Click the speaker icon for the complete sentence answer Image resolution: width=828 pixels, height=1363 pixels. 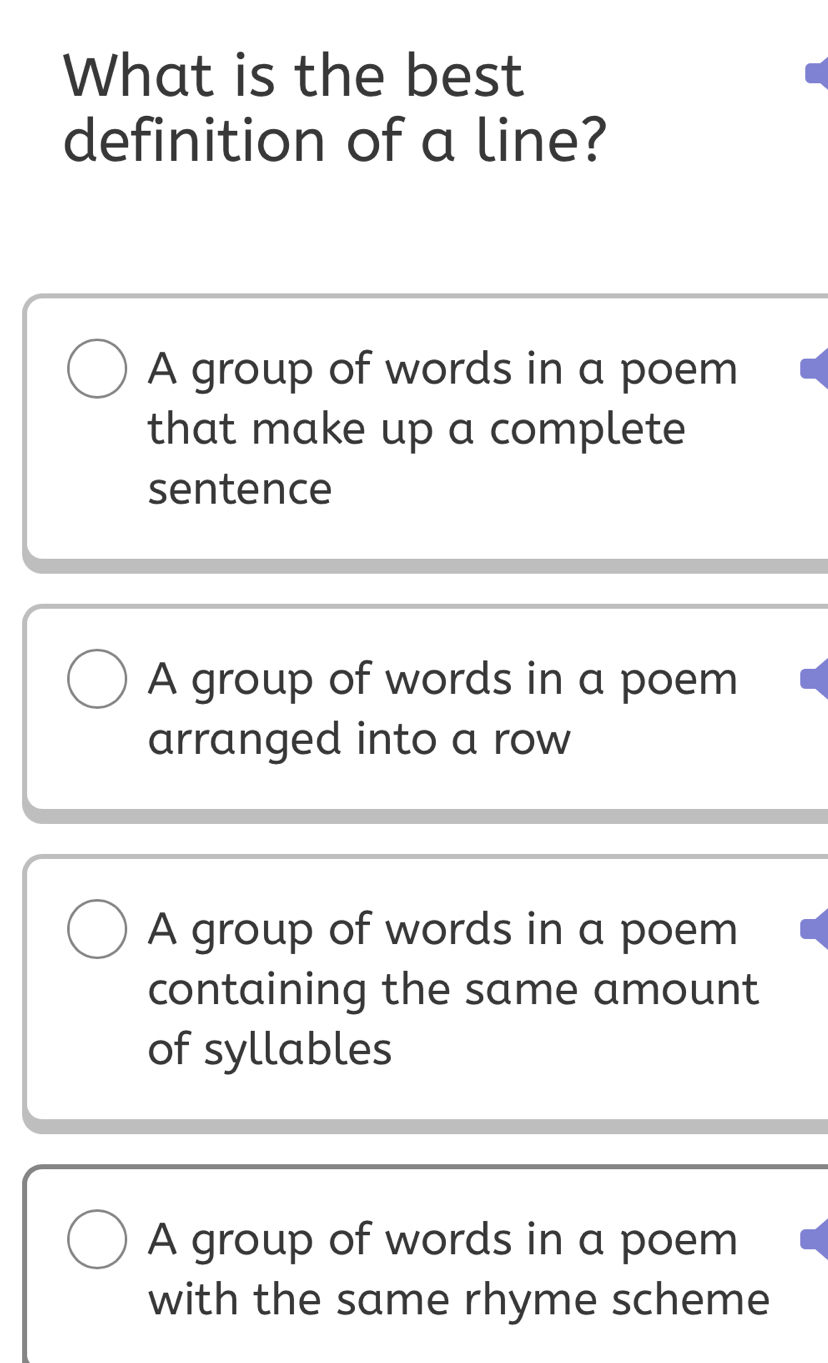[820, 368]
